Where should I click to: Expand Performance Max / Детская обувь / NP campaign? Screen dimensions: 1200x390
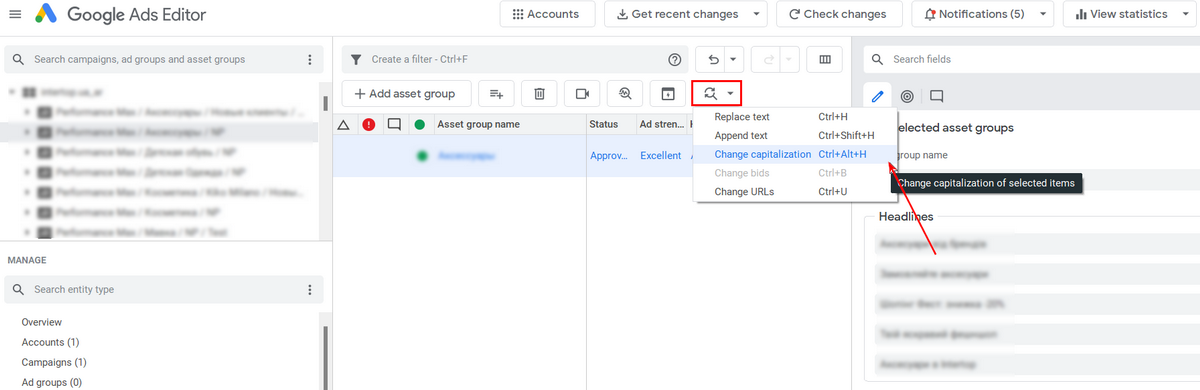27,152
